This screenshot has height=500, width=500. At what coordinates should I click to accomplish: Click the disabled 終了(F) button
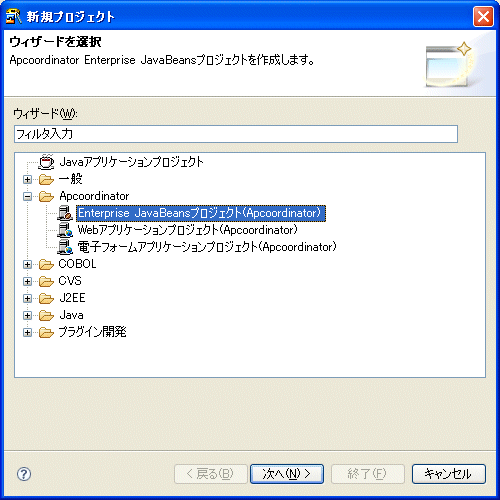(x=368, y=474)
